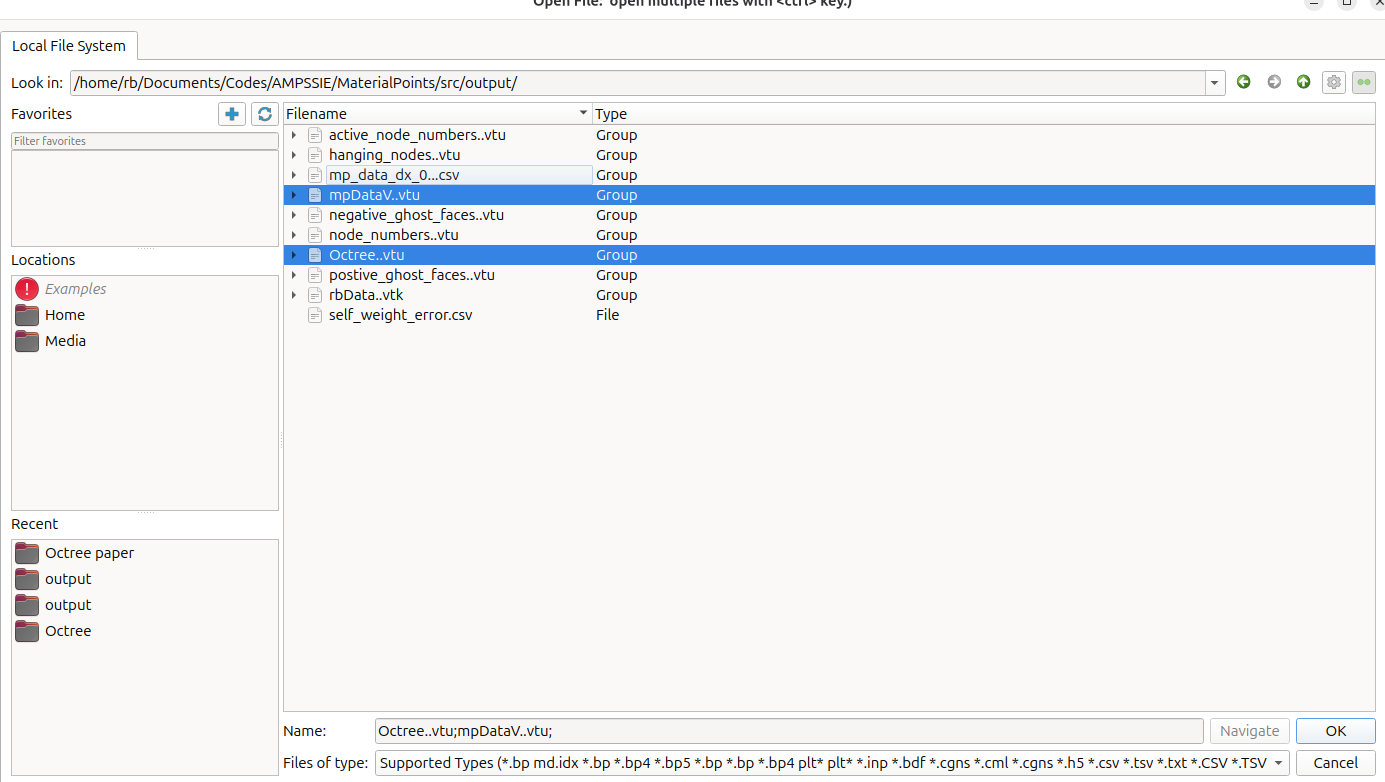Select the mpDataV..vtu file name

[x=374, y=195]
